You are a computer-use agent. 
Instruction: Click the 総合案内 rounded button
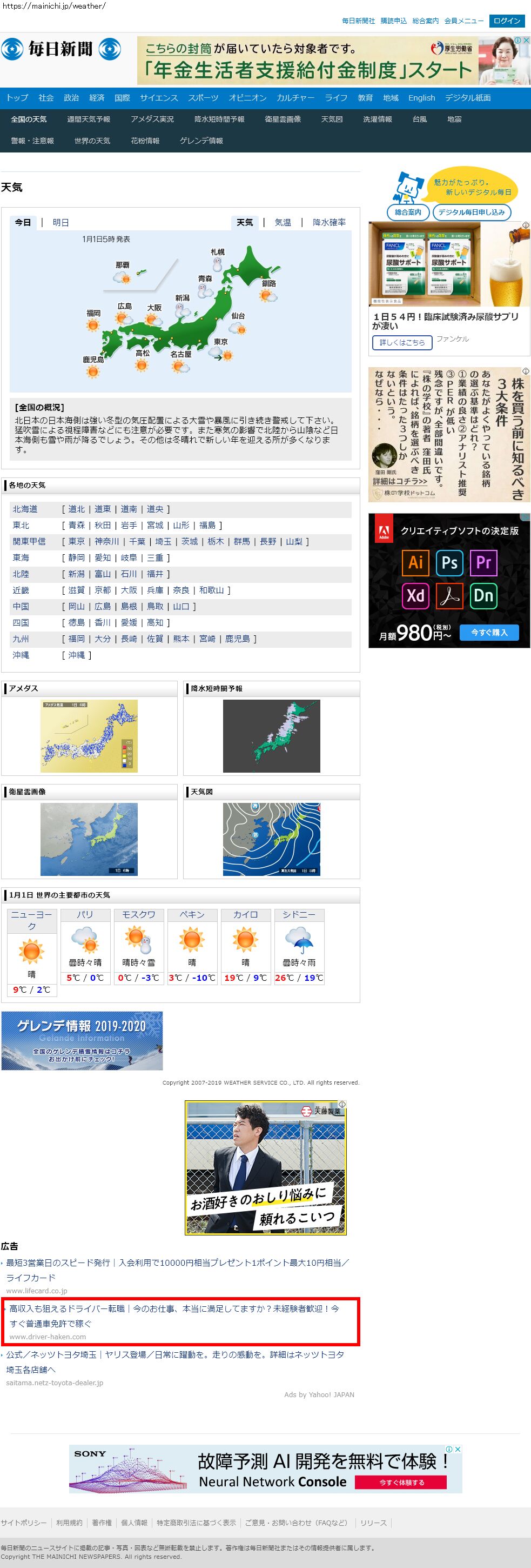click(x=408, y=212)
